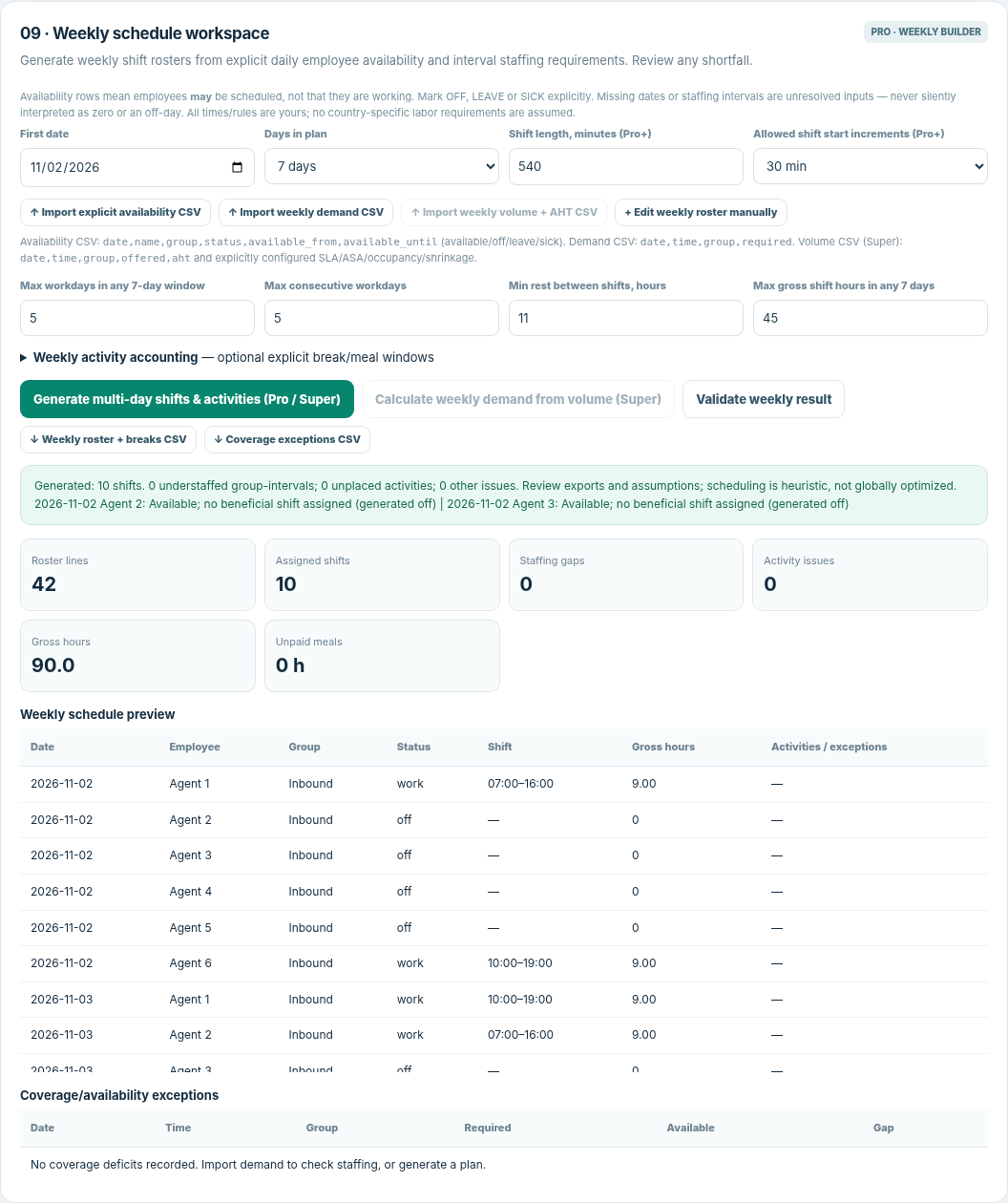Click Max consecutive workdays field

pos(382,318)
